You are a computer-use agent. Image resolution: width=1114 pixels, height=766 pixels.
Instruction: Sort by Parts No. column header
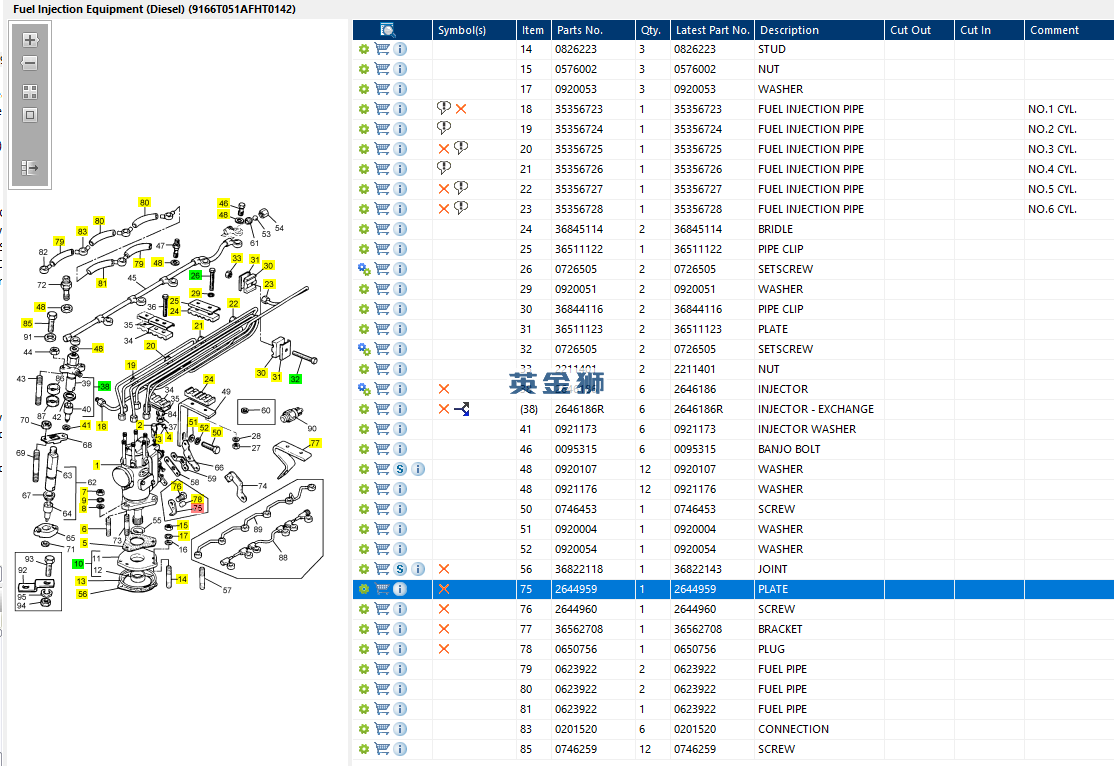(593, 30)
